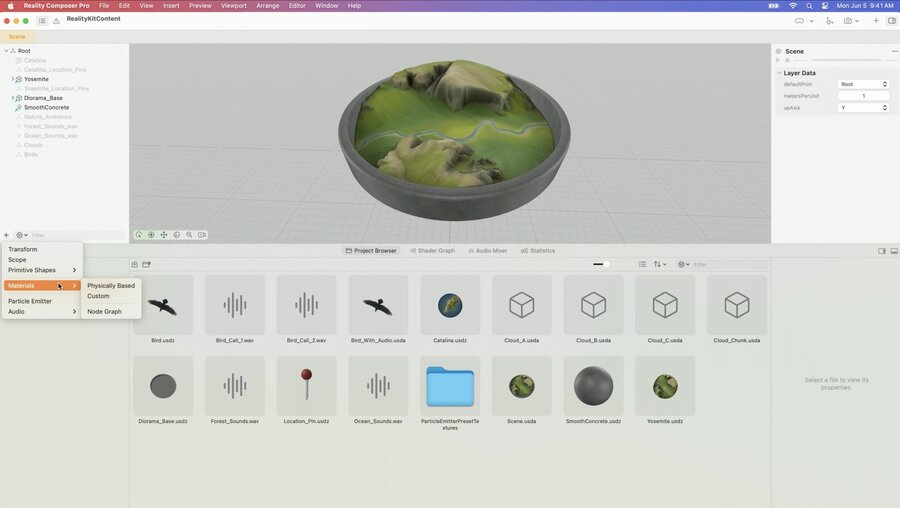Screen dimensions: 900x508
Task: Open the Primitive Shapes submenu
Action: pyautogui.click(x=42, y=270)
